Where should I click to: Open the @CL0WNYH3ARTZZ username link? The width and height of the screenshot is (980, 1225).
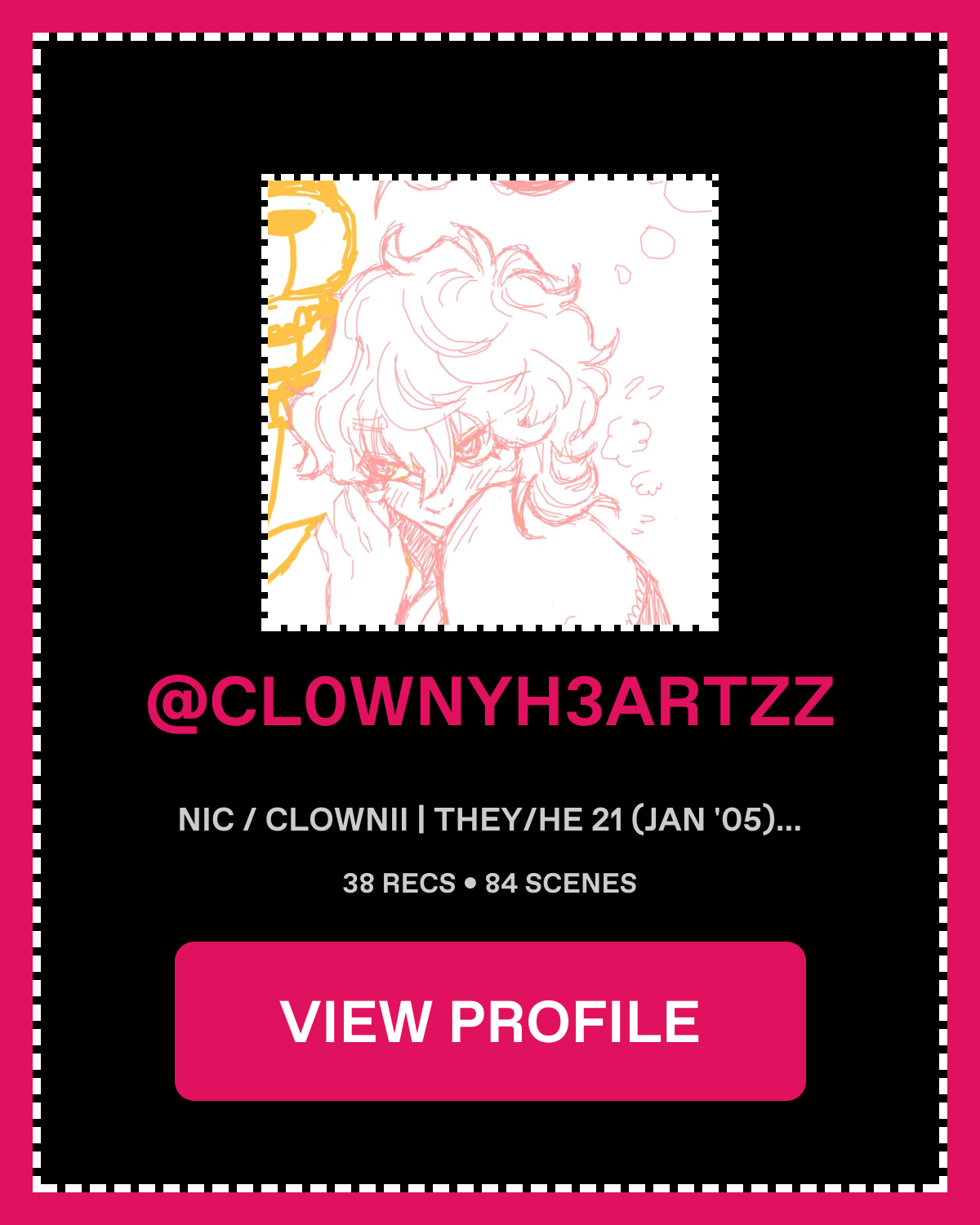click(x=490, y=702)
